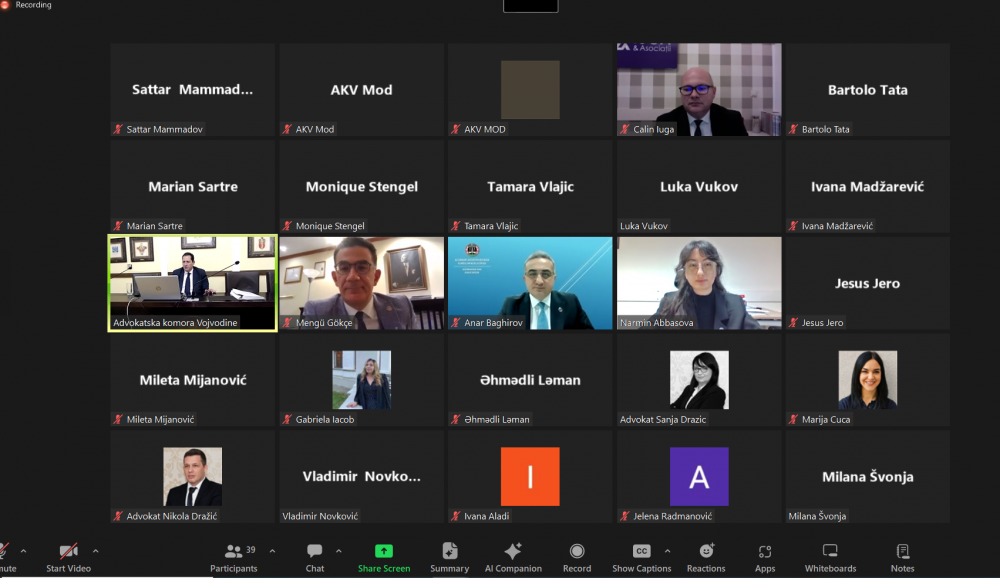Open the Participants panel

click(x=233, y=556)
